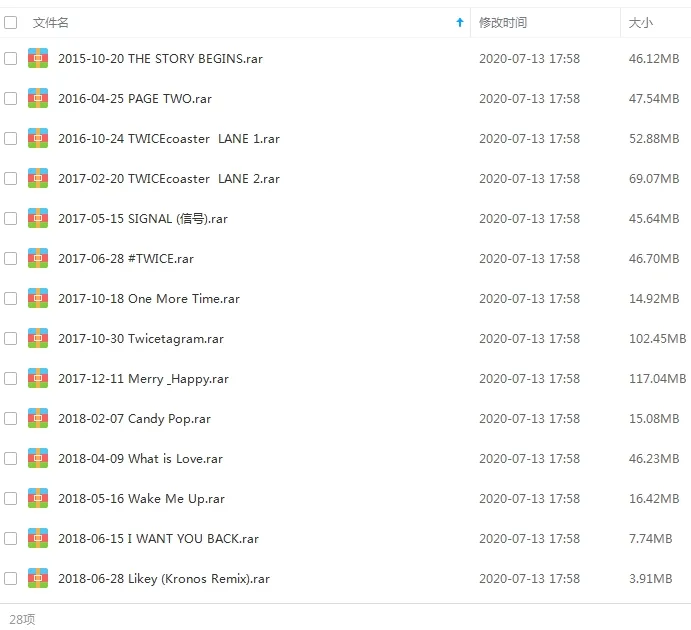This screenshot has width=691, height=630.
Task: Click the archive icon for I WANT YOU BACK.rar
Action: point(38,538)
